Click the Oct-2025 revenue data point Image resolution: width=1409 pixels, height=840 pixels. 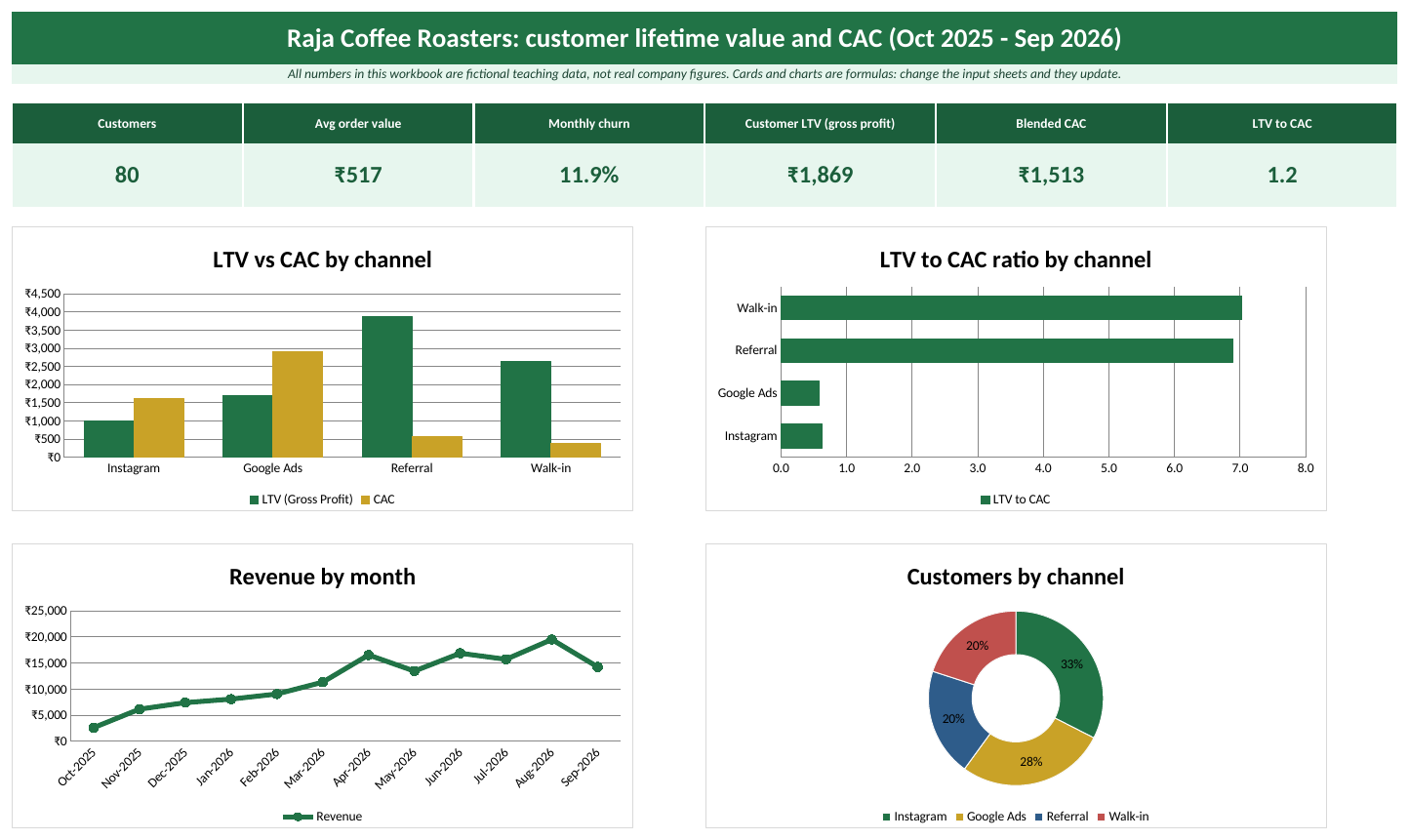[x=94, y=728]
